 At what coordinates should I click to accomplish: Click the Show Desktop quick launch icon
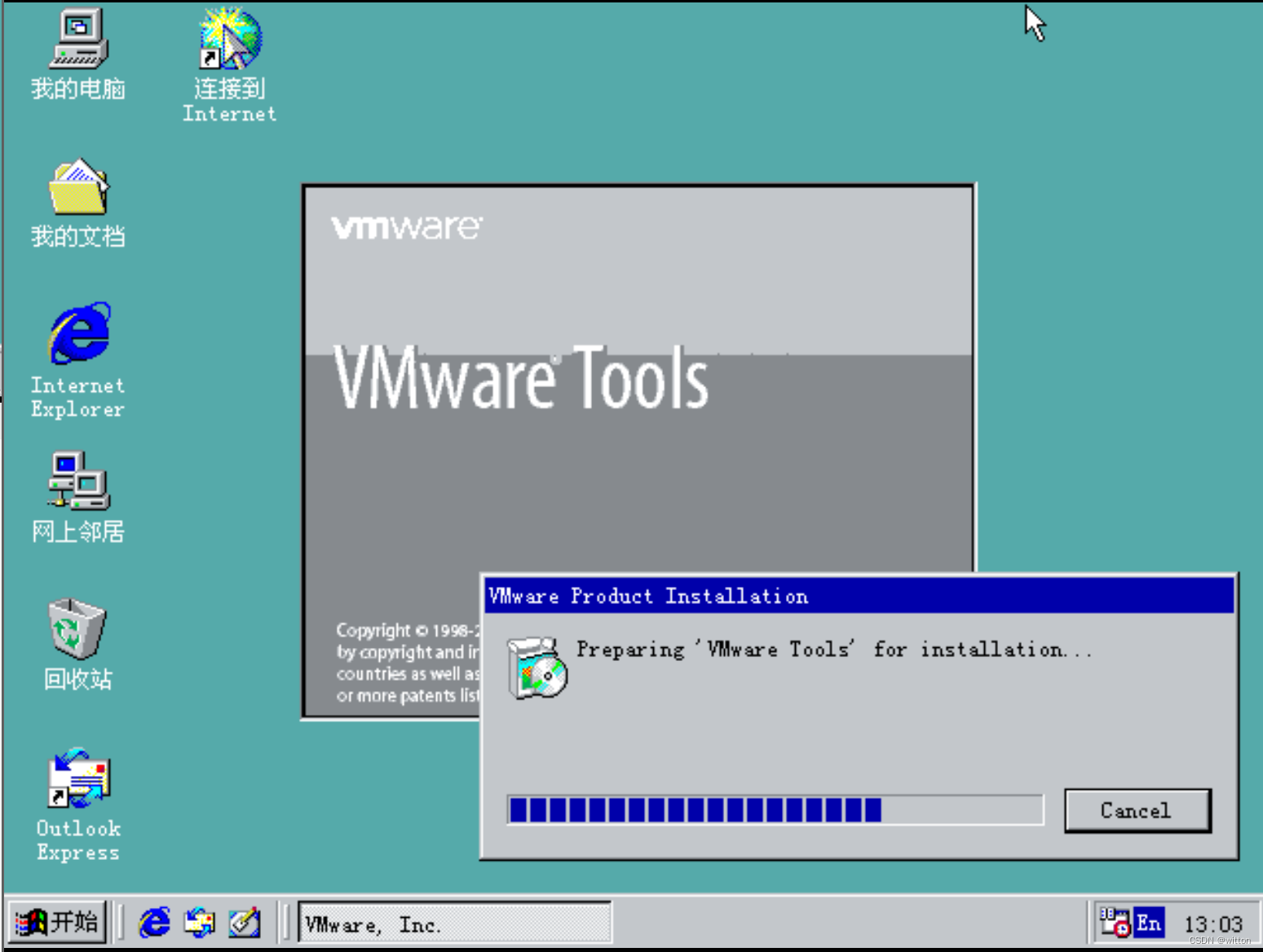[x=245, y=923]
